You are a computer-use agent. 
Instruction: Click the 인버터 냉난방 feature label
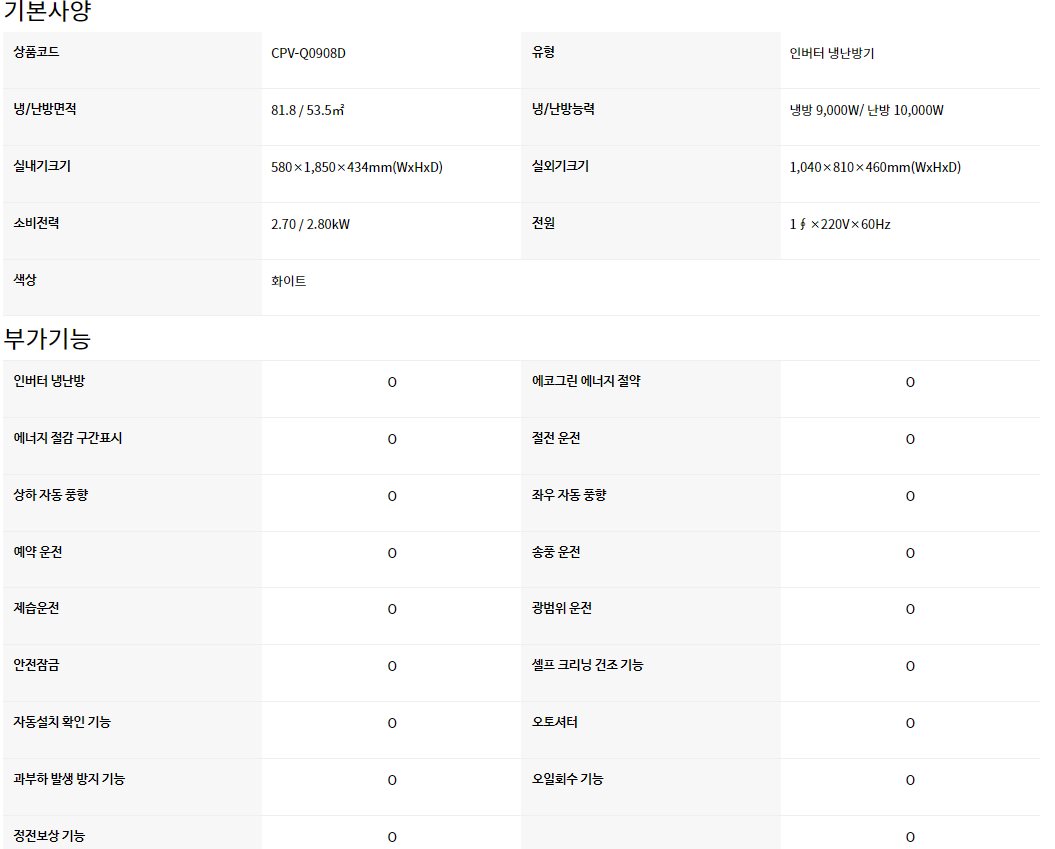tap(49, 381)
